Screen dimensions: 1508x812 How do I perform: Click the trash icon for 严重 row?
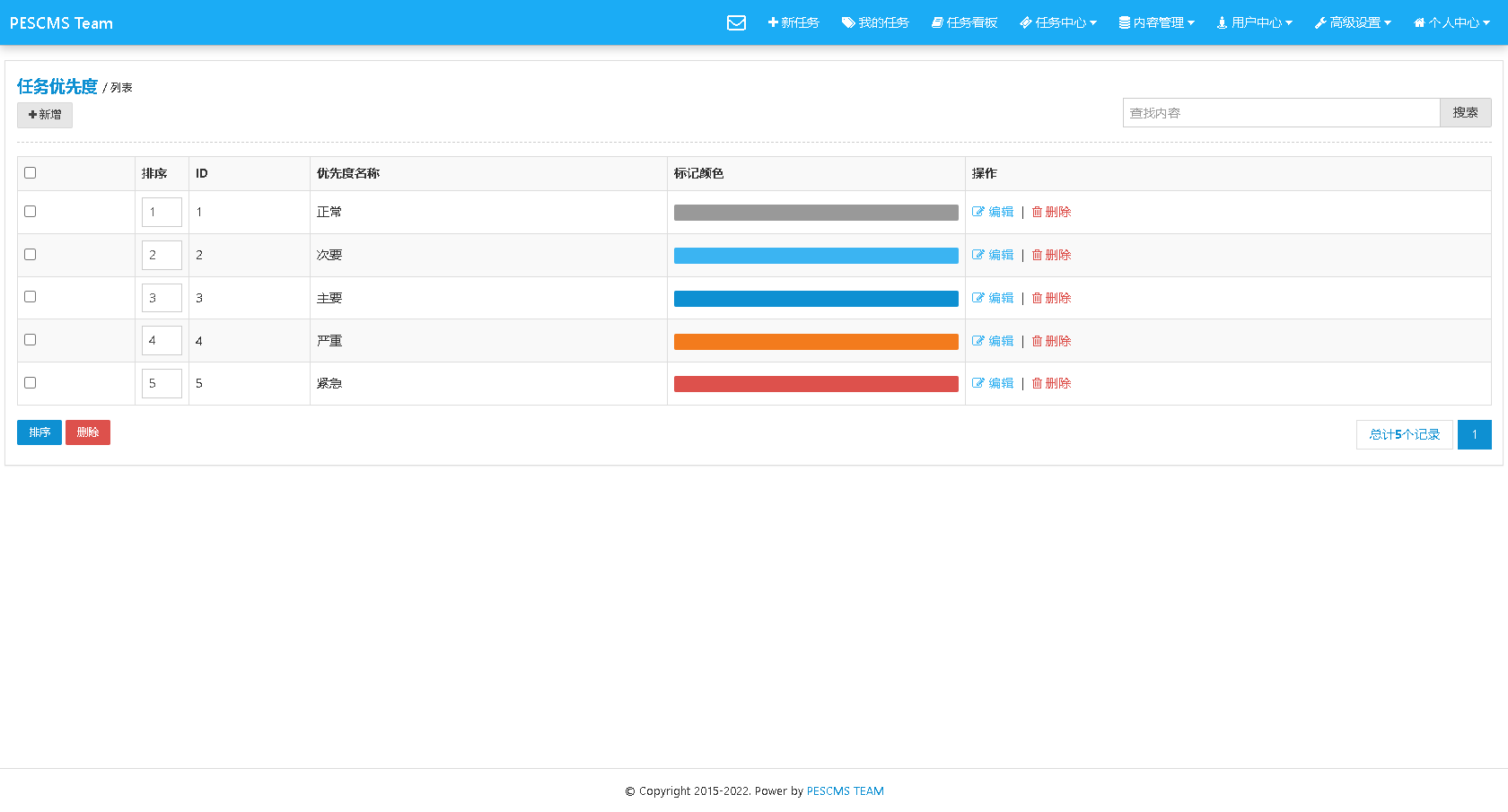(1037, 341)
